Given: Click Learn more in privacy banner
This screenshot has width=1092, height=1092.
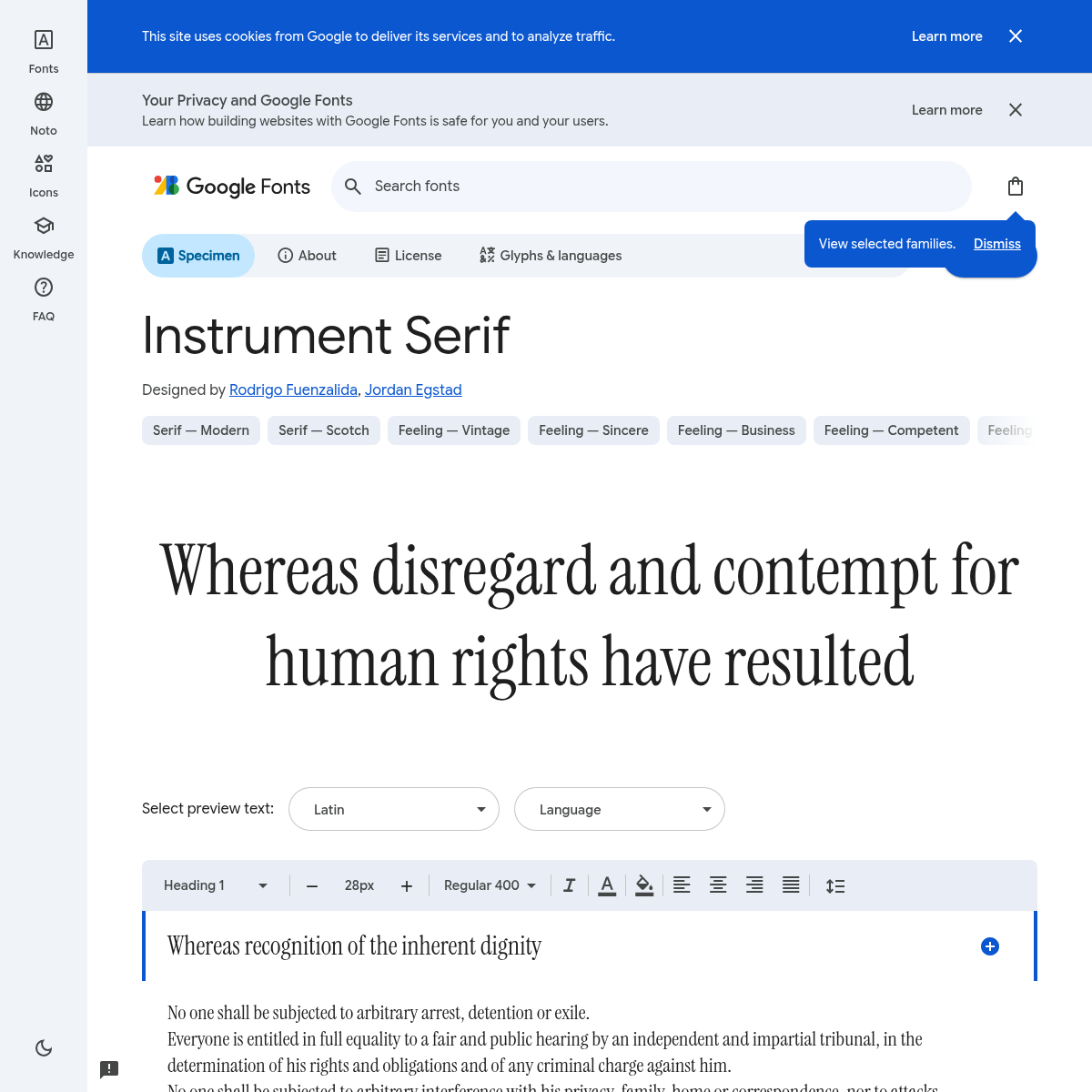Looking at the screenshot, I should [x=947, y=110].
